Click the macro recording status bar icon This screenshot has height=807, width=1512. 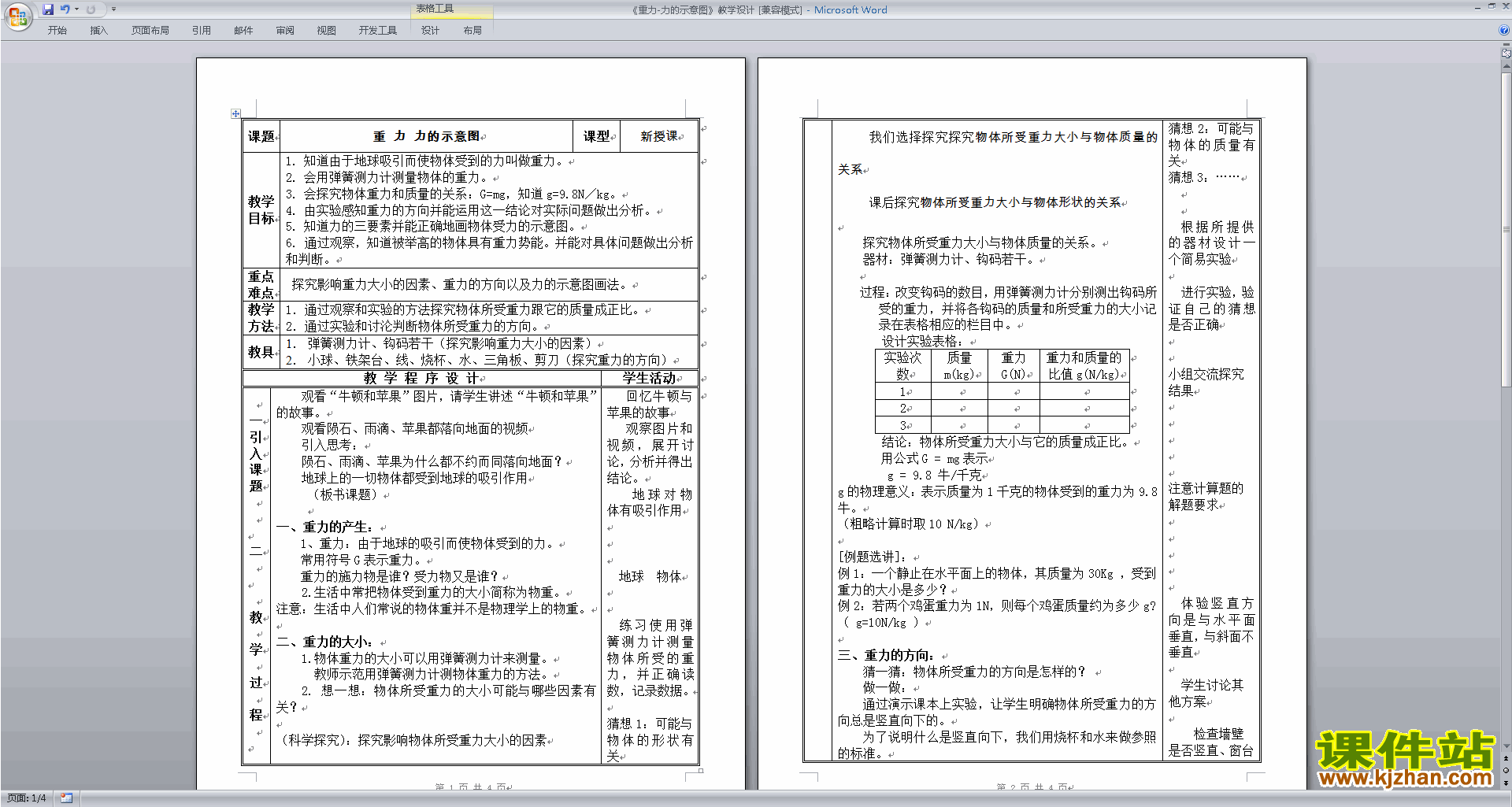click(66, 798)
